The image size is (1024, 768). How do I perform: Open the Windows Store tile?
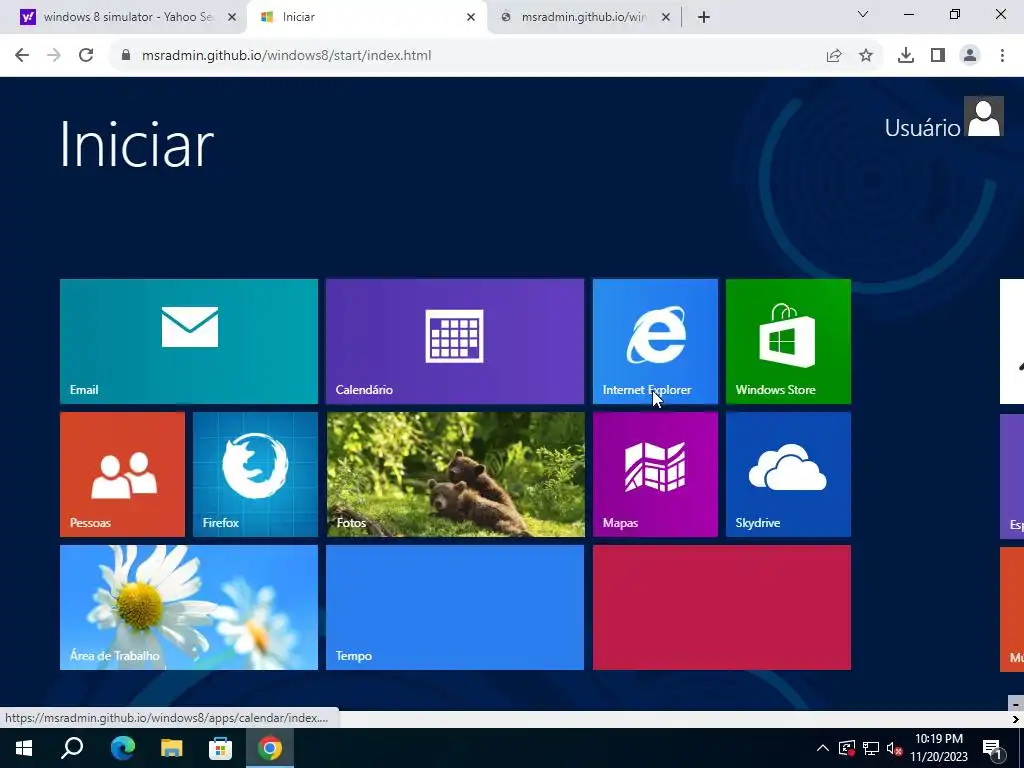pos(788,342)
